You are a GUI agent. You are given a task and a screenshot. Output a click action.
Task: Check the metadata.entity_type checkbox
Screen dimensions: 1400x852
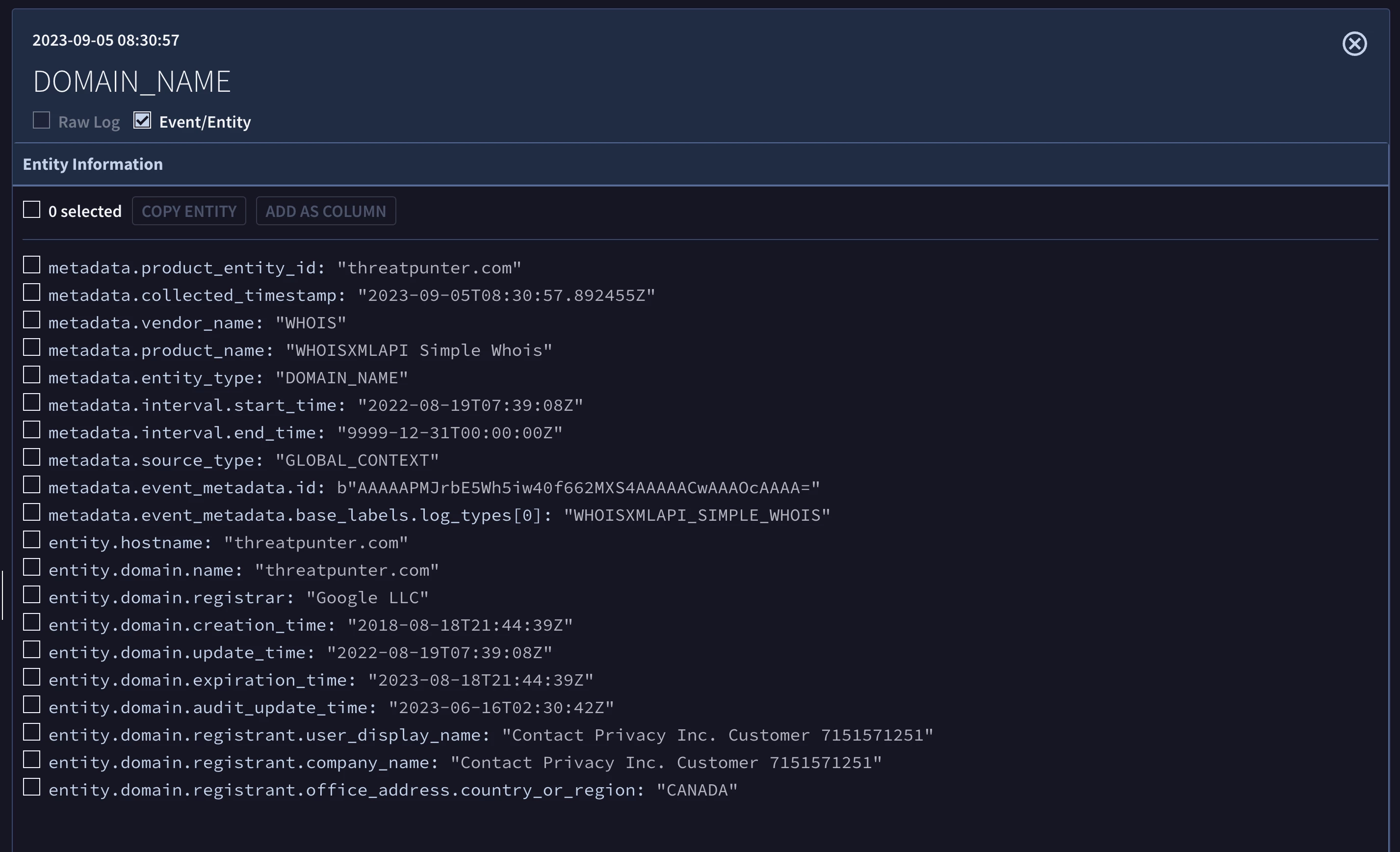pyautogui.click(x=31, y=375)
